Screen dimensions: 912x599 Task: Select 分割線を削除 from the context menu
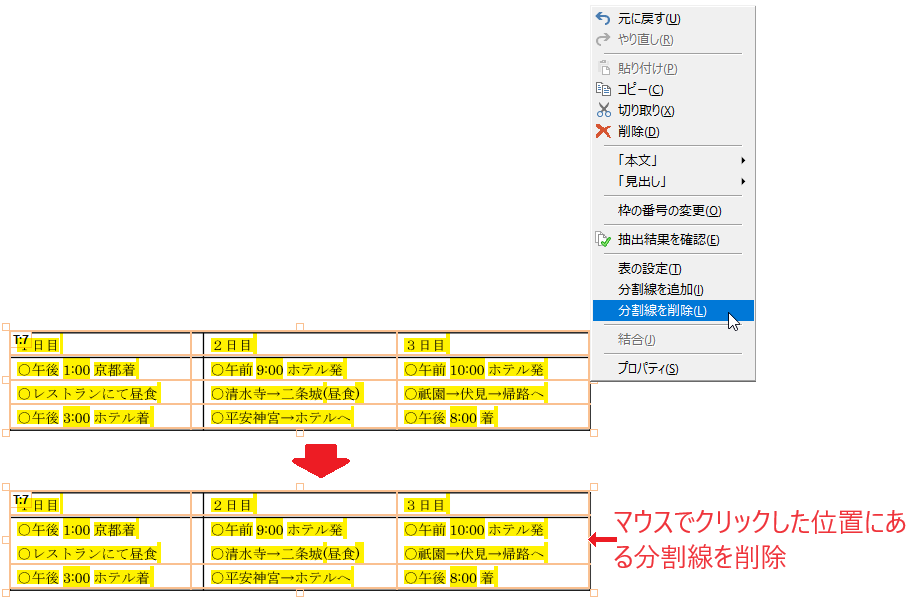tap(660, 311)
